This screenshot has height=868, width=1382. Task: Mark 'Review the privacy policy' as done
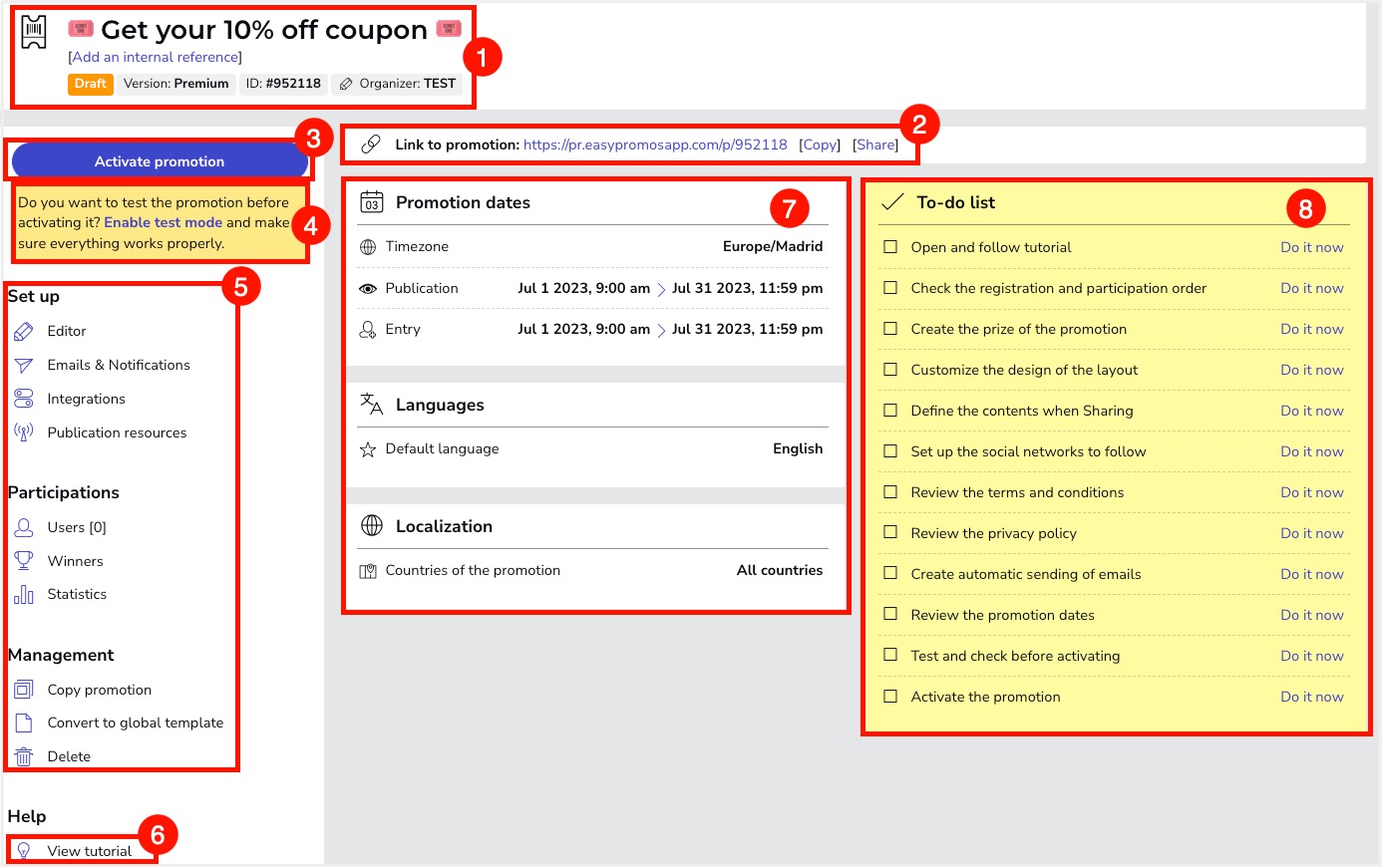890,533
